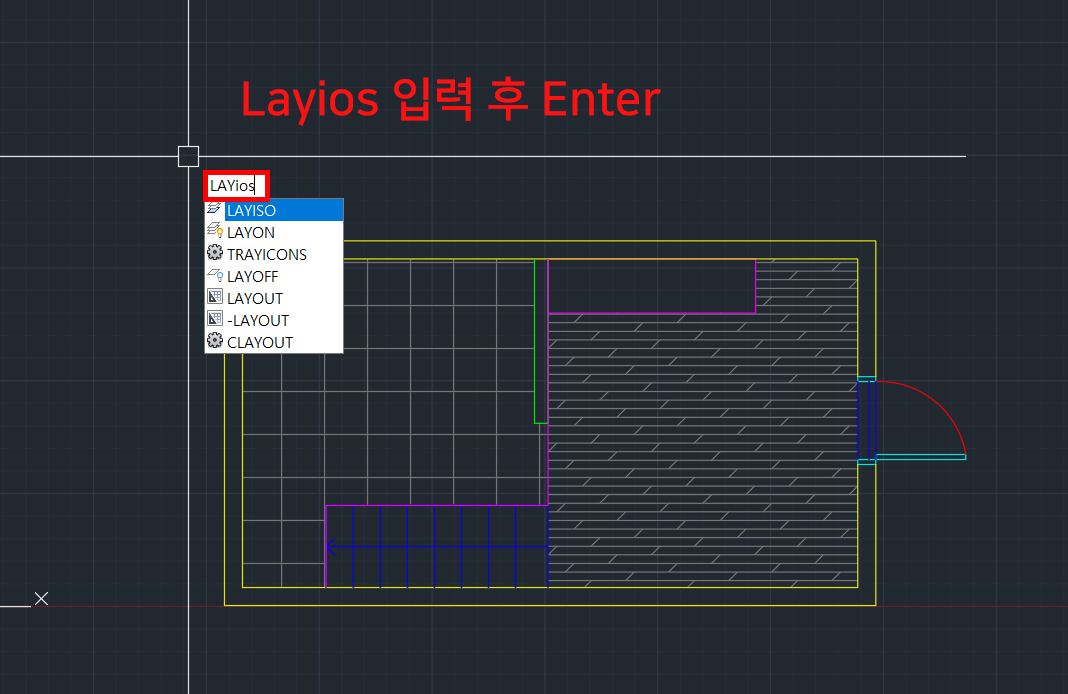This screenshot has height=694, width=1068.
Task: Choose LAYON command suggestion
Action: (274, 232)
